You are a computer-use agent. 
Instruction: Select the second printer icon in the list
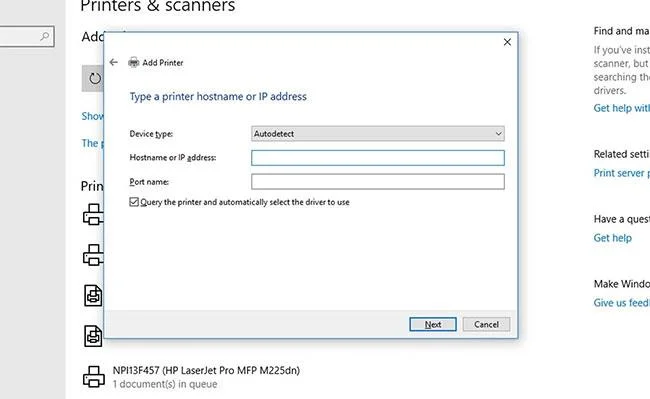[x=93, y=254]
